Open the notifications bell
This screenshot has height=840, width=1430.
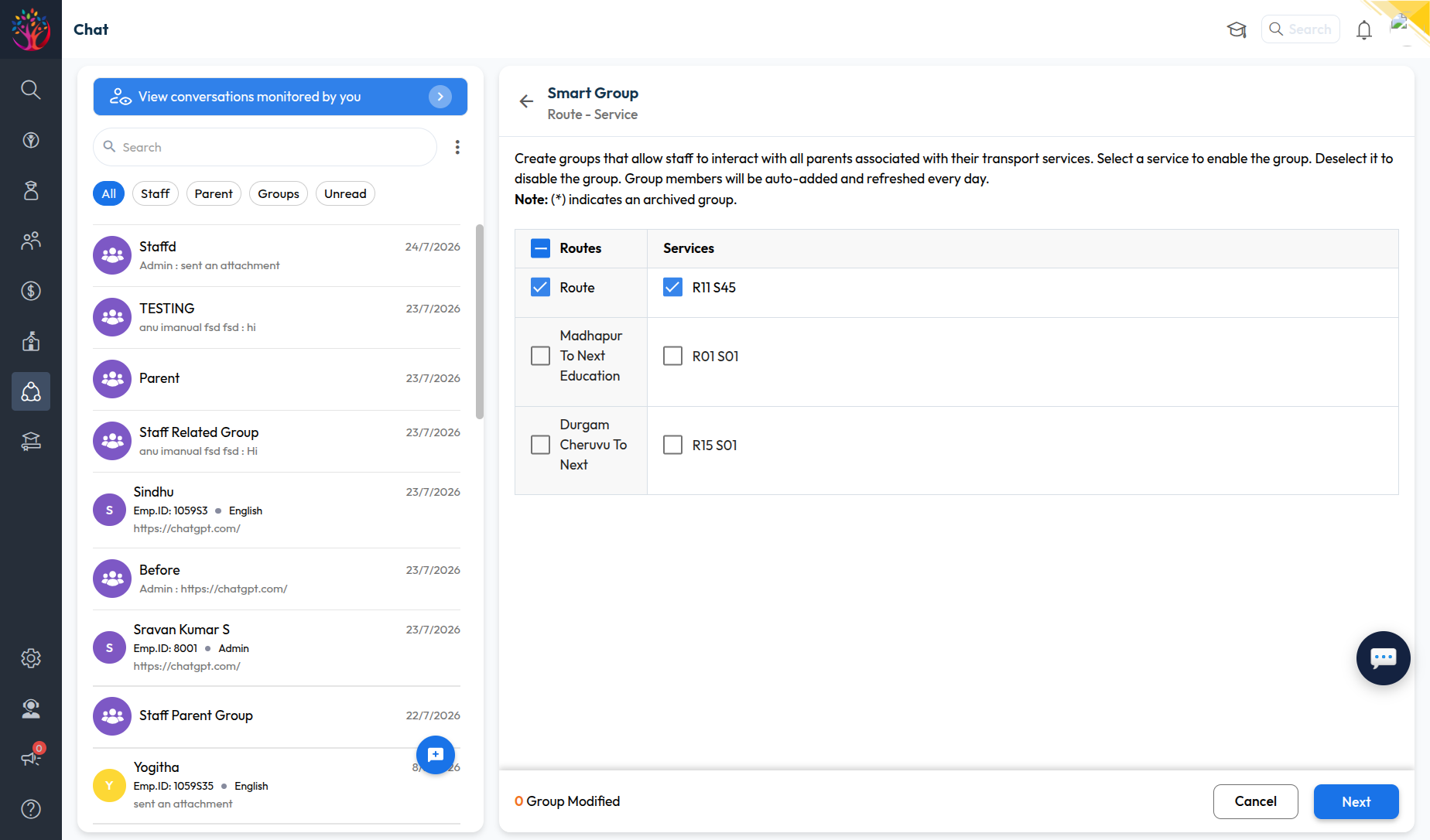pyautogui.click(x=1364, y=29)
